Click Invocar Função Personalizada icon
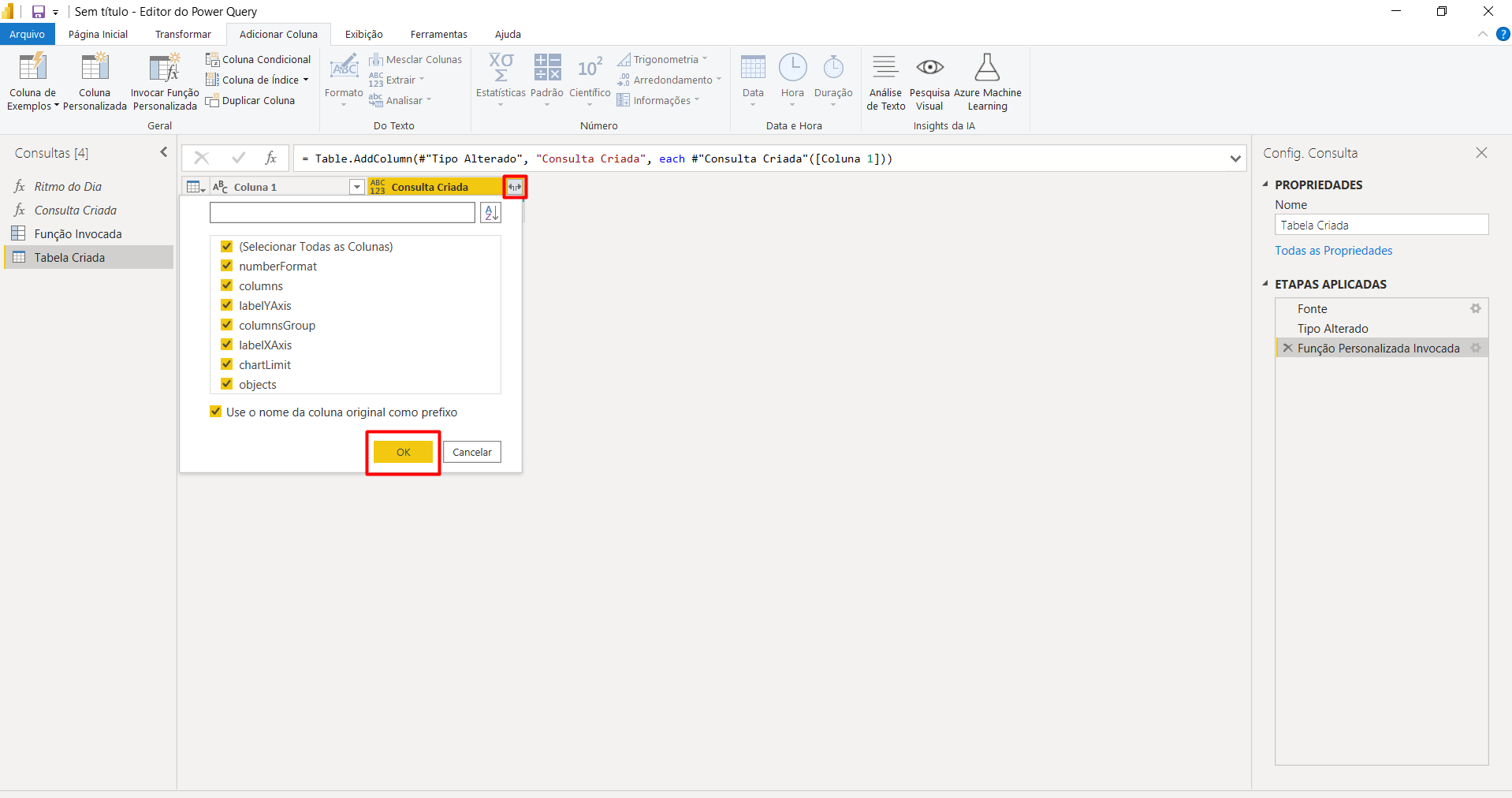This screenshot has width=1512, height=798. click(x=165, y=67)
